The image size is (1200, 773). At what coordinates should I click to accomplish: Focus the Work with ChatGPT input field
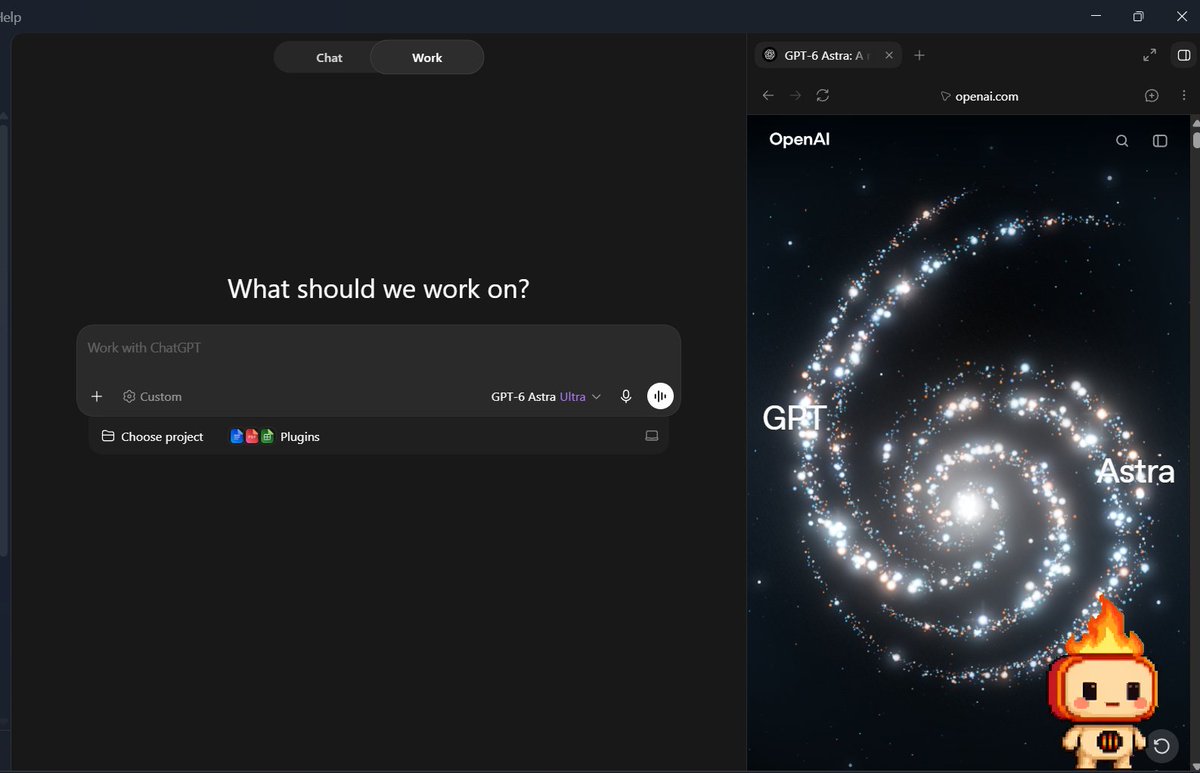378,348
